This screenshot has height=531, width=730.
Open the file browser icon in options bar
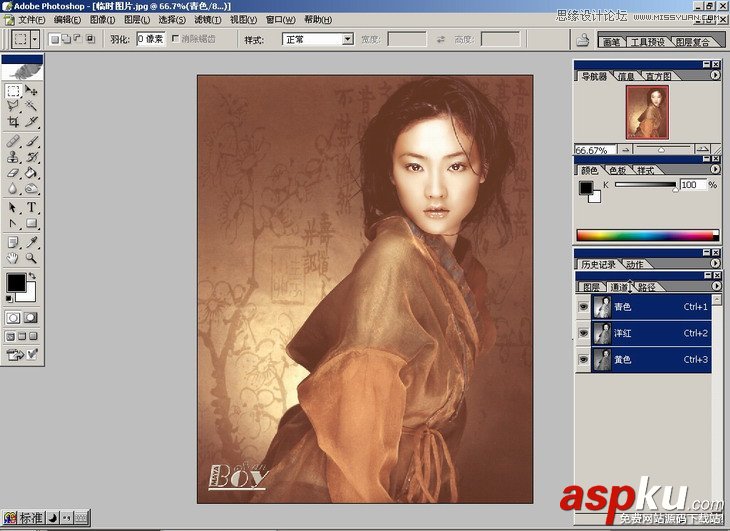(x=582, y=40)
